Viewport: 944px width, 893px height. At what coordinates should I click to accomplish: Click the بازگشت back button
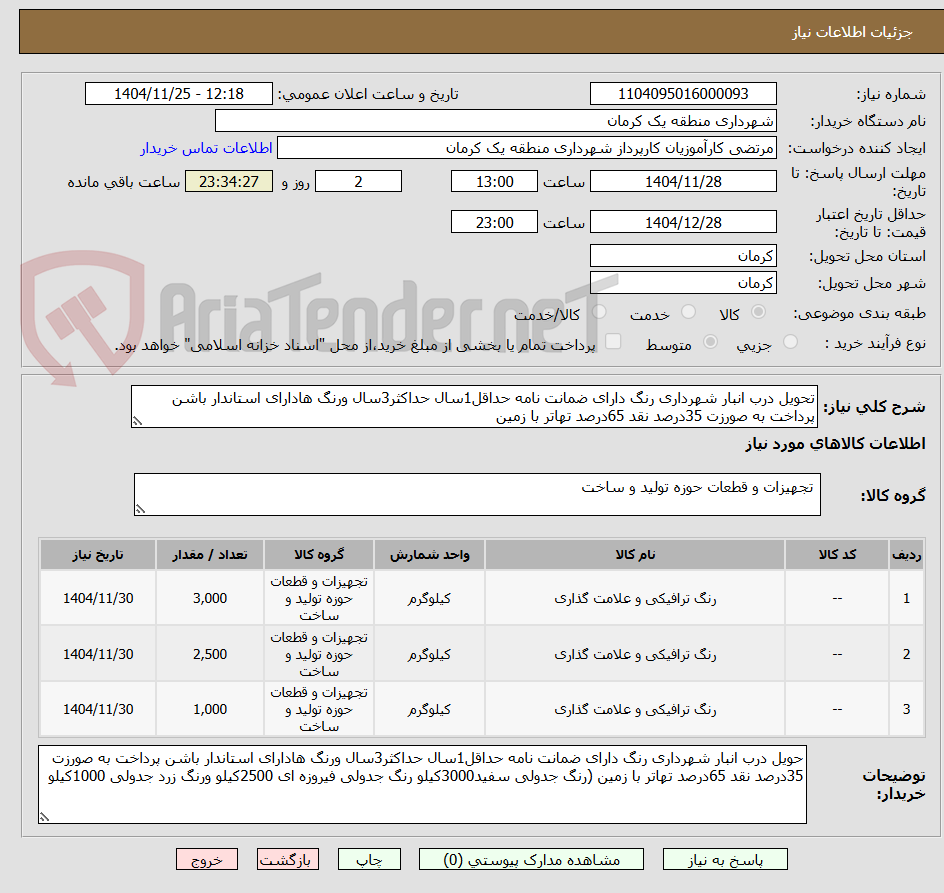288,859
